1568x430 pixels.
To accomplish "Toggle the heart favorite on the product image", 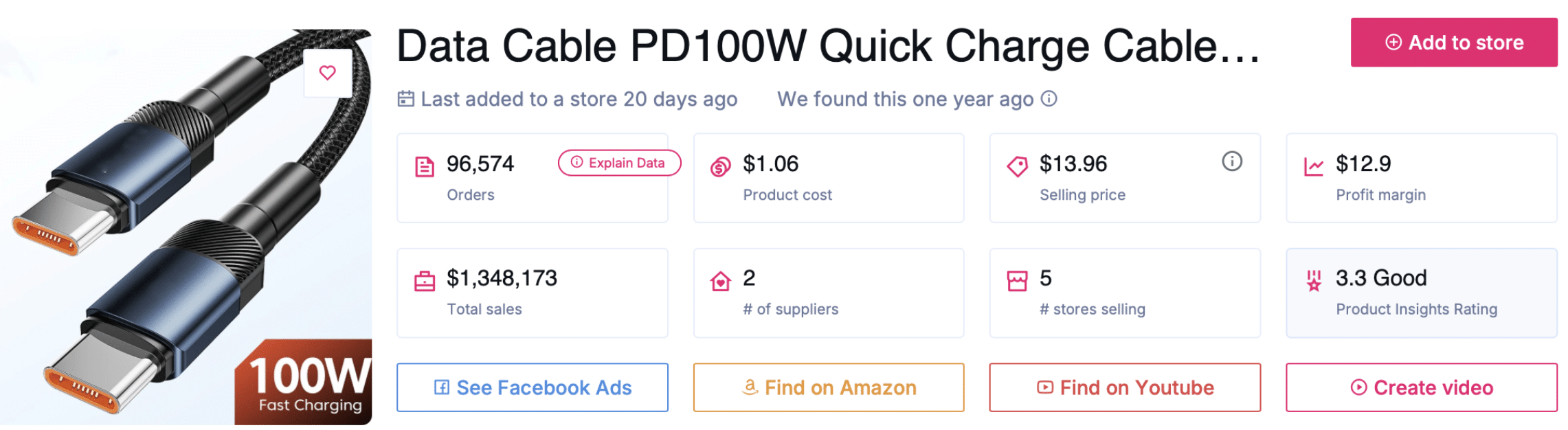I will [328, 72].
